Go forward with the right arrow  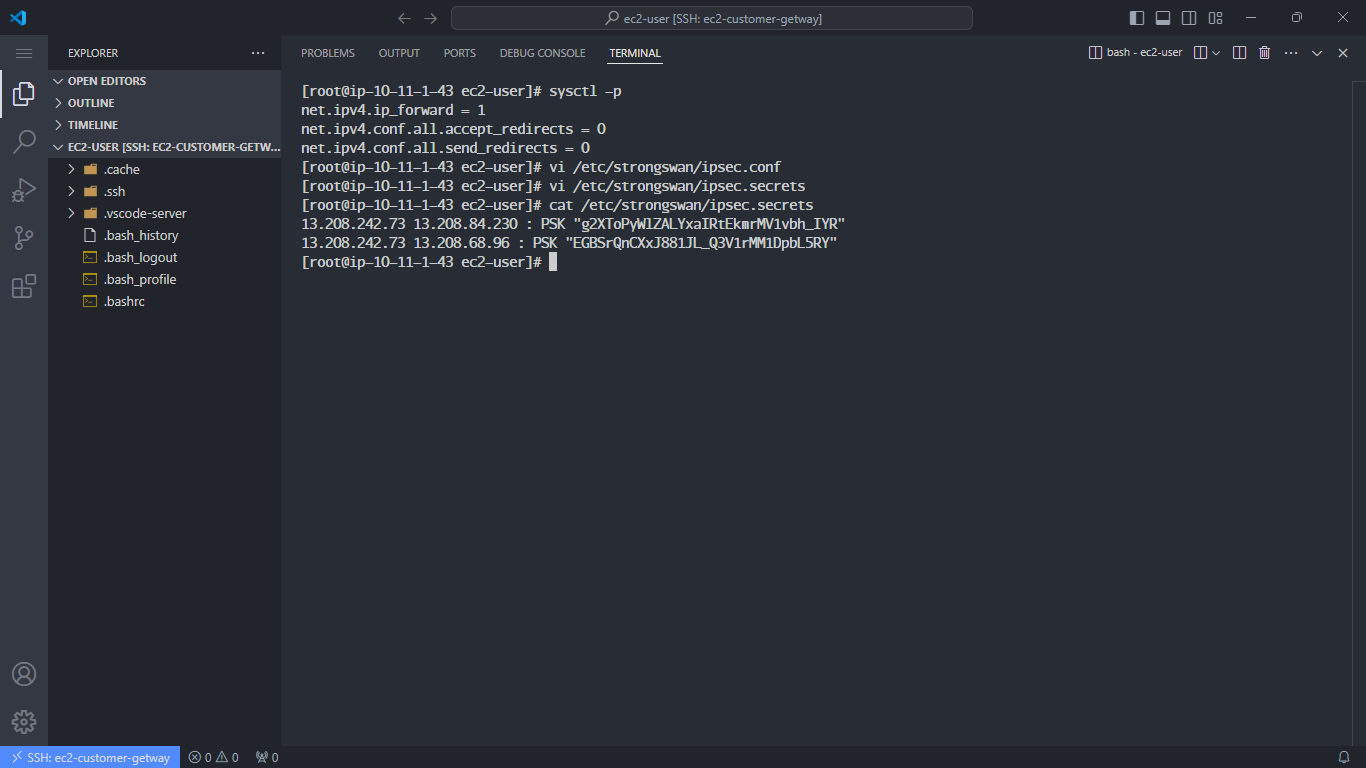pyautogui.click(x=431, y=18)
